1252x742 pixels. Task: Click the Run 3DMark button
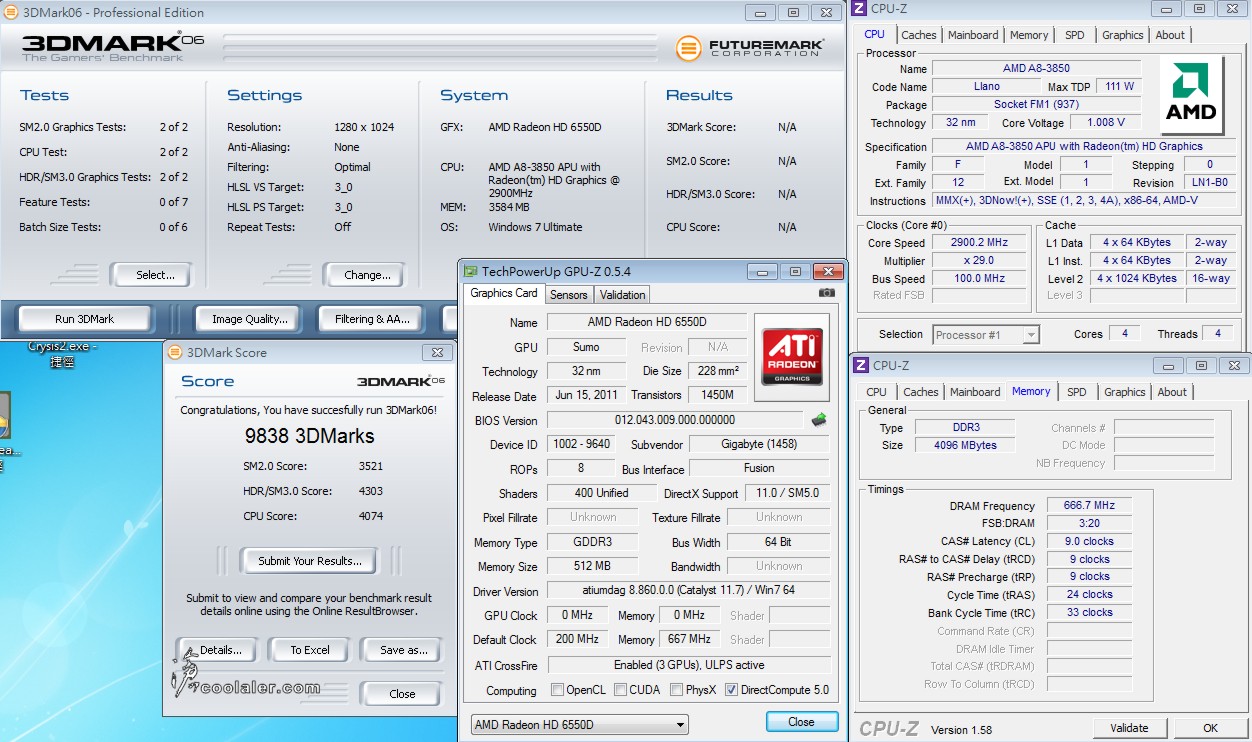(x=84, y=318)
